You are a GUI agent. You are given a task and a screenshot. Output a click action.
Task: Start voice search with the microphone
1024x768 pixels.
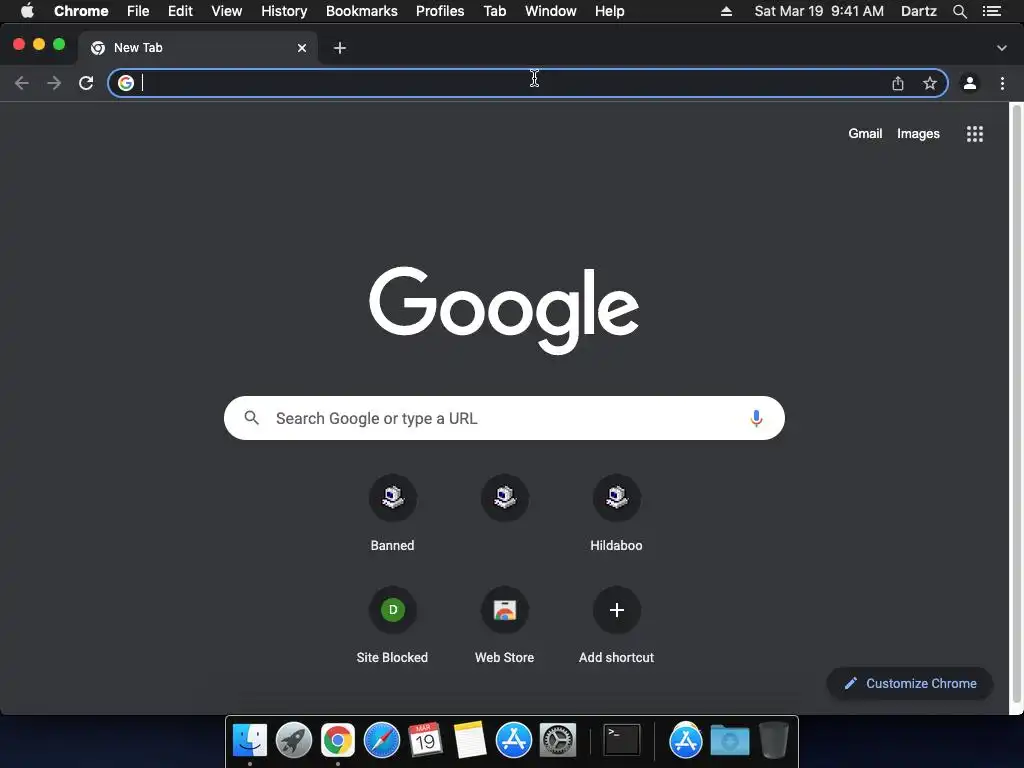coord(756,418)
